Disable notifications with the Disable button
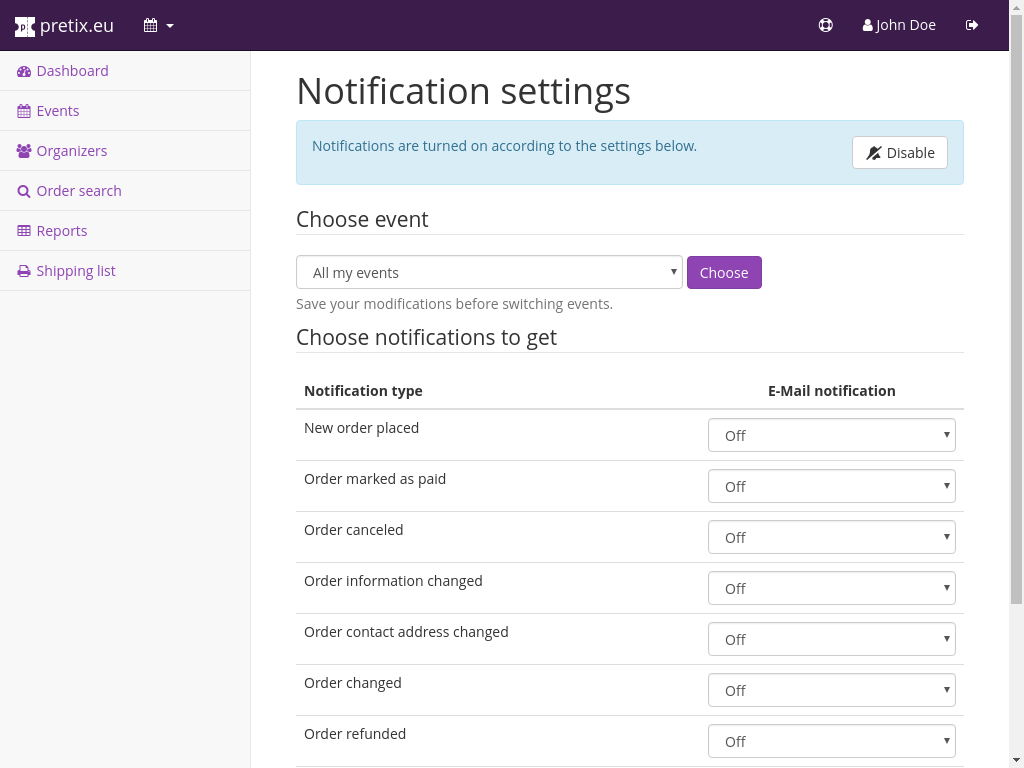1024x768 pixels. [x=899, y=153]
